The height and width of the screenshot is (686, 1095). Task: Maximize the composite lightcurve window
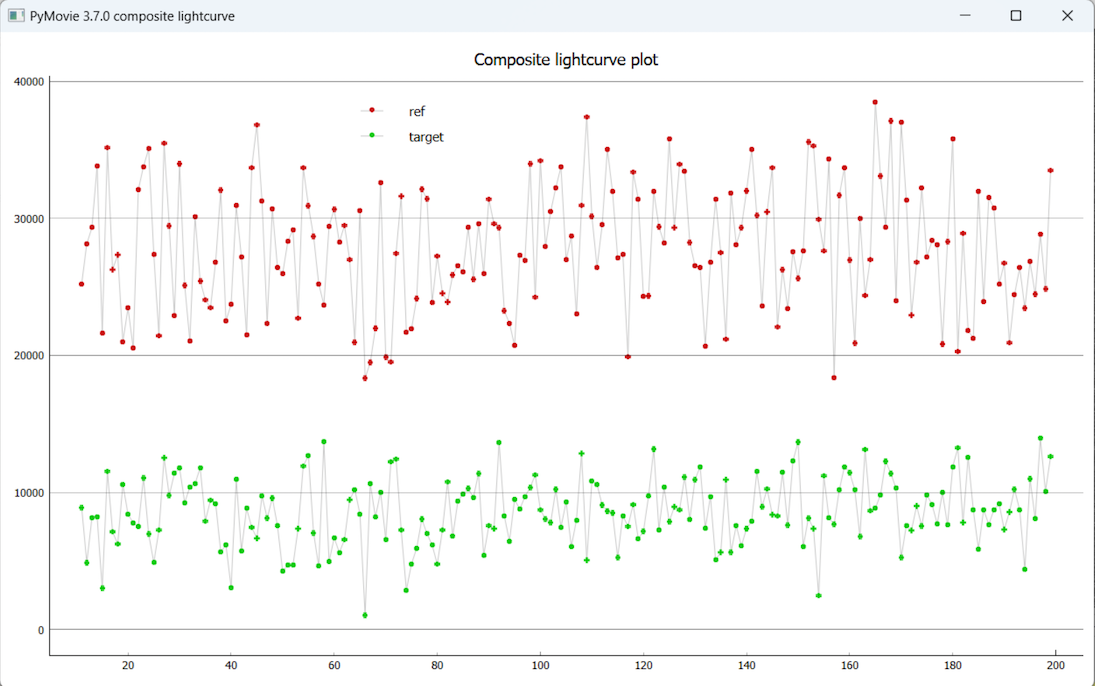coord(1016,16)
